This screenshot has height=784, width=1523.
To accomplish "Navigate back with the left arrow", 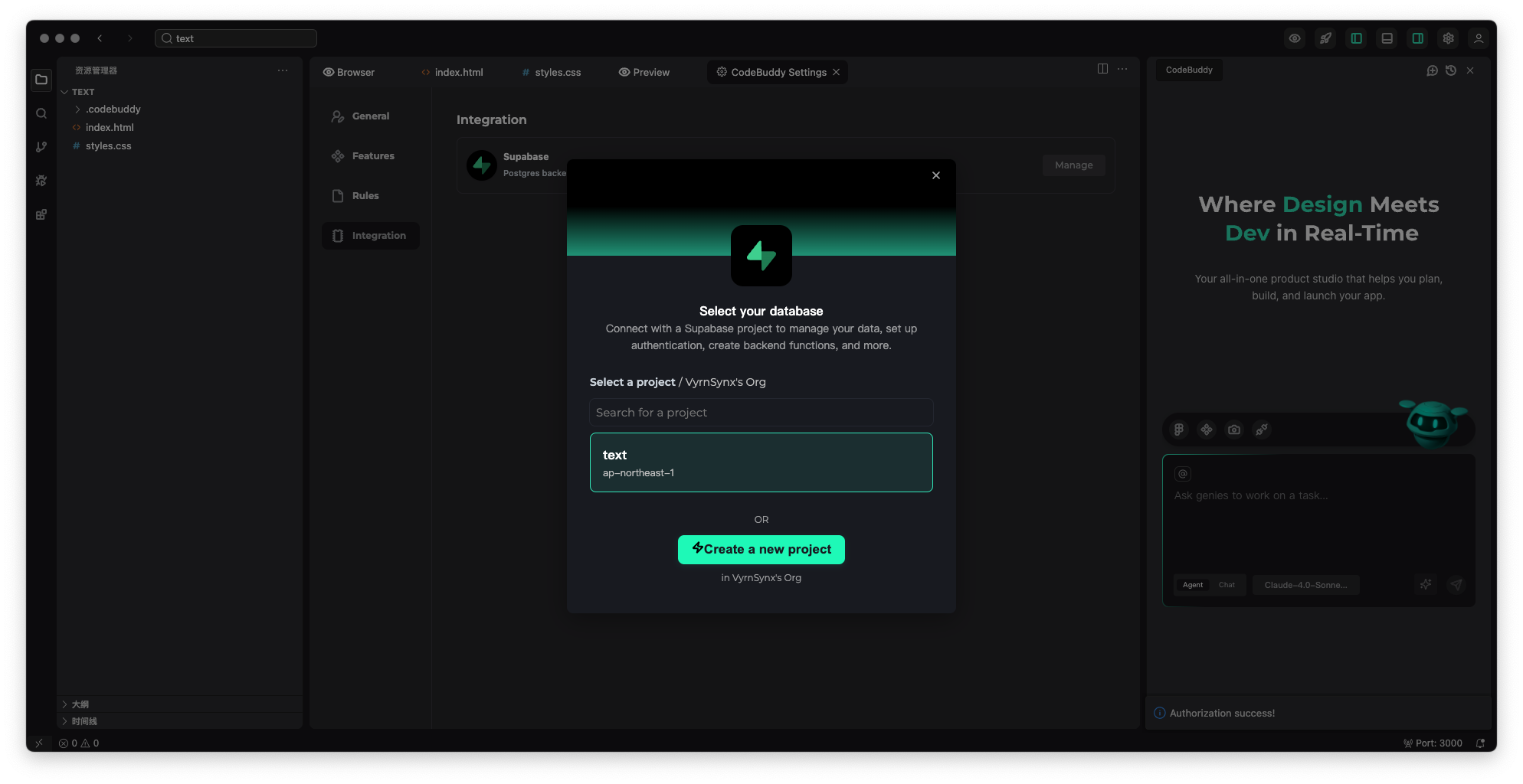I will click(x=100, y=38).
